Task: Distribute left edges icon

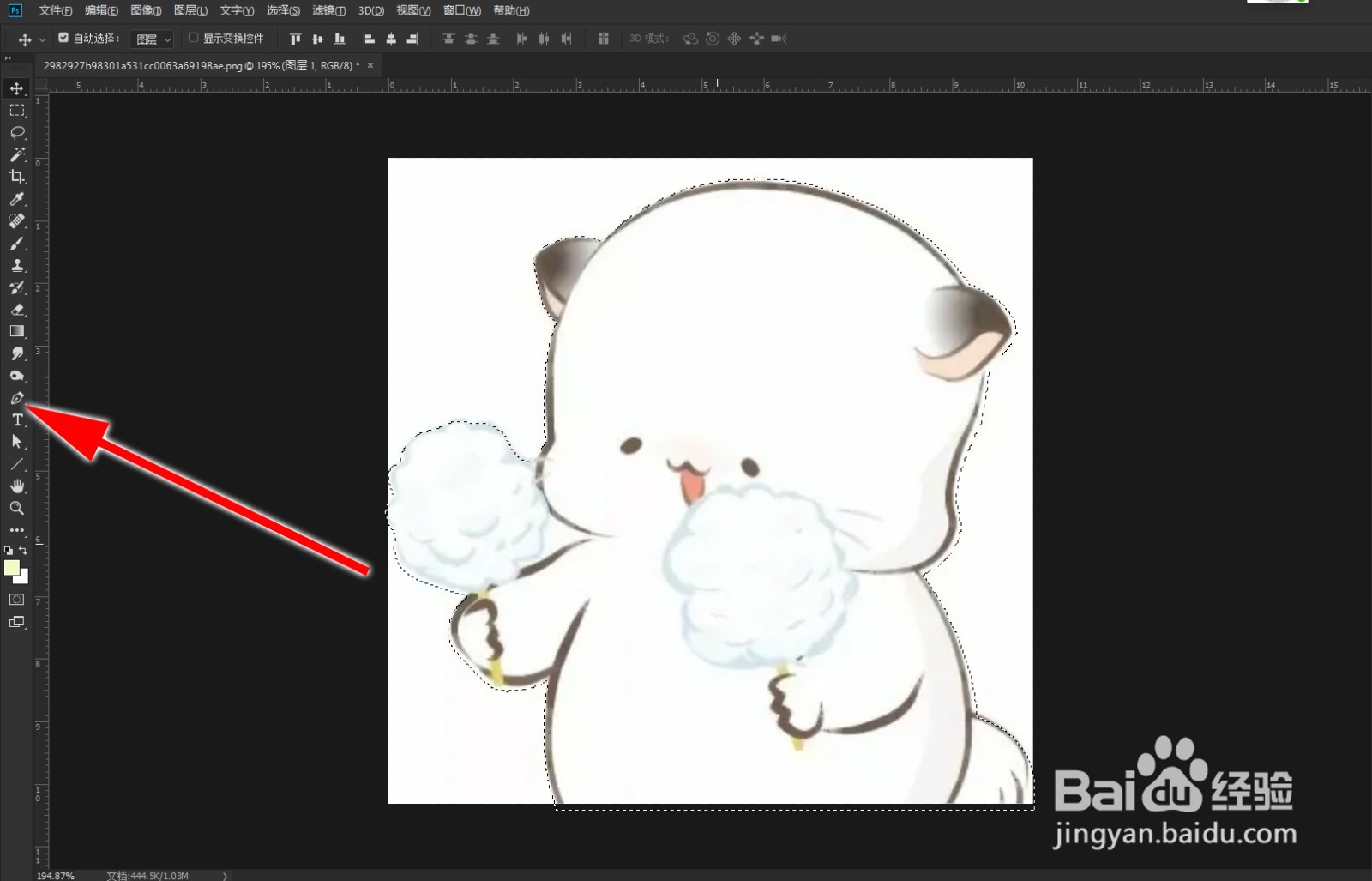Action: (x=521, y=39)
